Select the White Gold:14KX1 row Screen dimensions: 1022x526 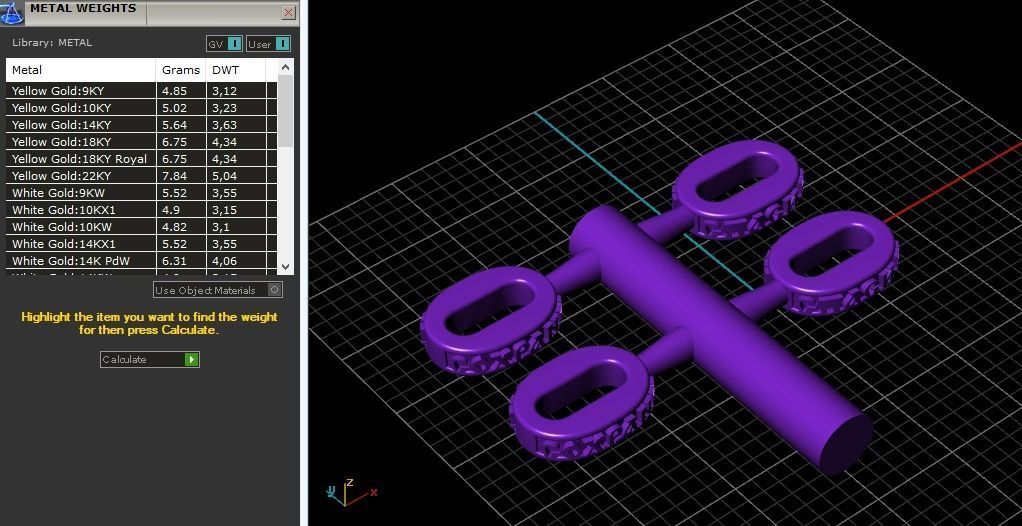coord(141,244)
